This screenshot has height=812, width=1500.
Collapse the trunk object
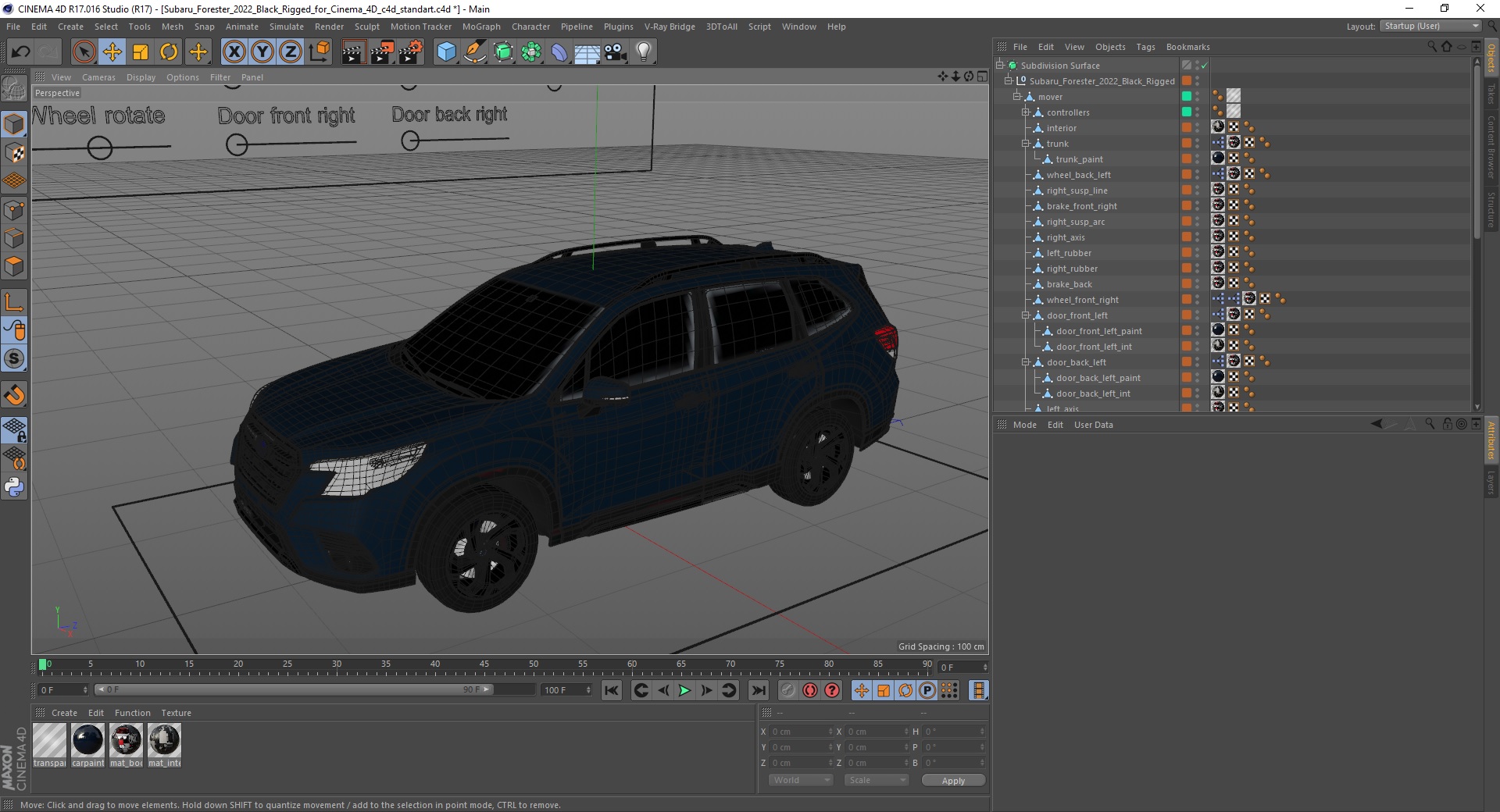pyautogui.click(x=1026, y=143)
